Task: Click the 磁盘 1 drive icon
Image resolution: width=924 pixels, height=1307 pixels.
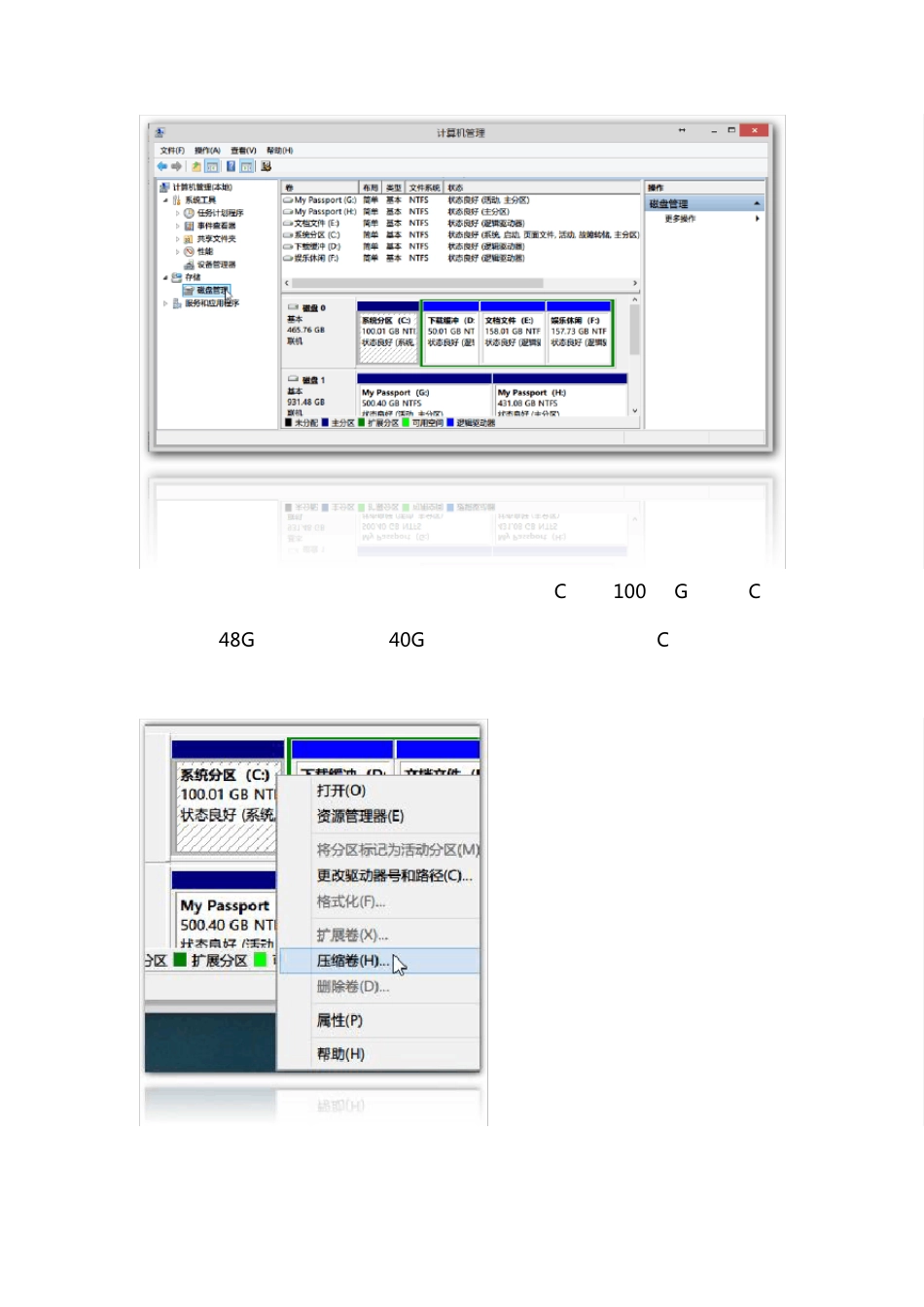Action: (293, 379)
